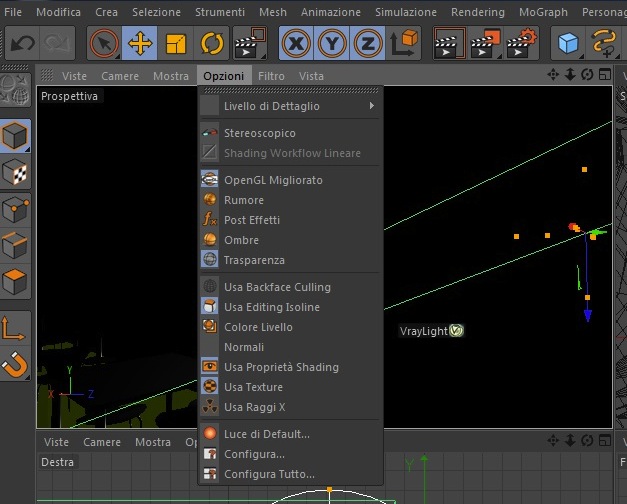Toggle X axis lock button
Screen dimensions: 627x504
pyautogui.click(x=296, y=43)
